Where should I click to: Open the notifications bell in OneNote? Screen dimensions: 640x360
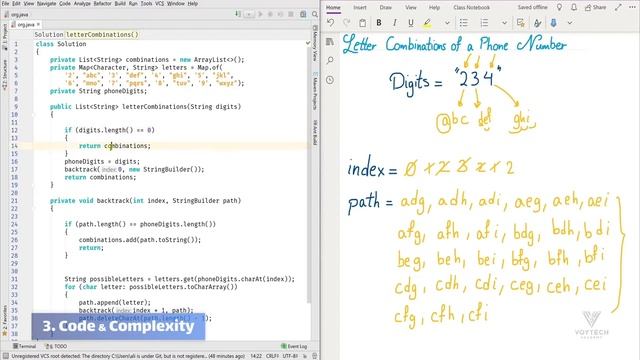click(x=574, y=7)
